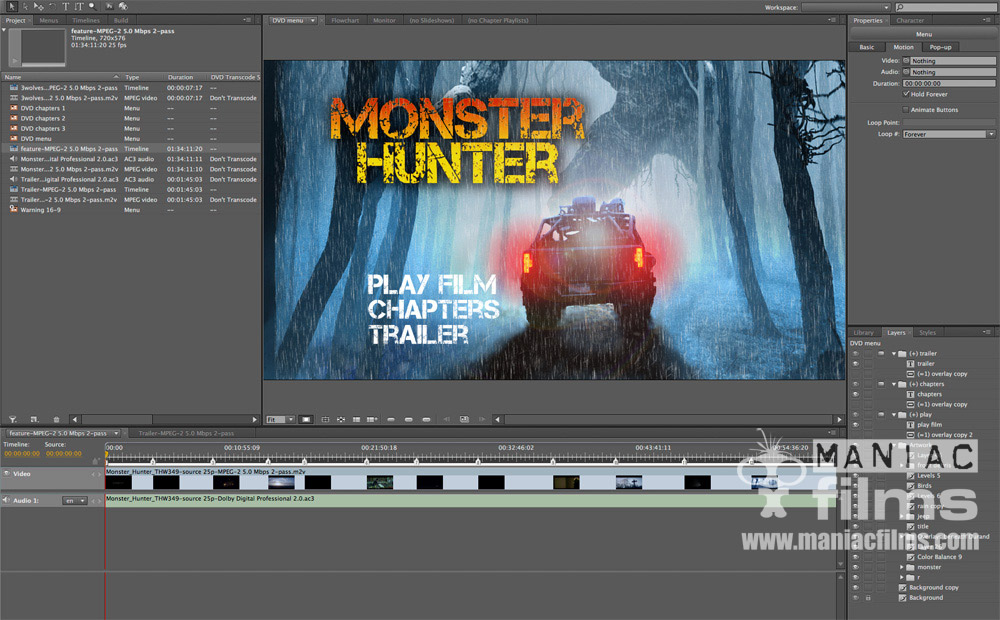Show selected subpicture highlight icon

coord(408,419)
